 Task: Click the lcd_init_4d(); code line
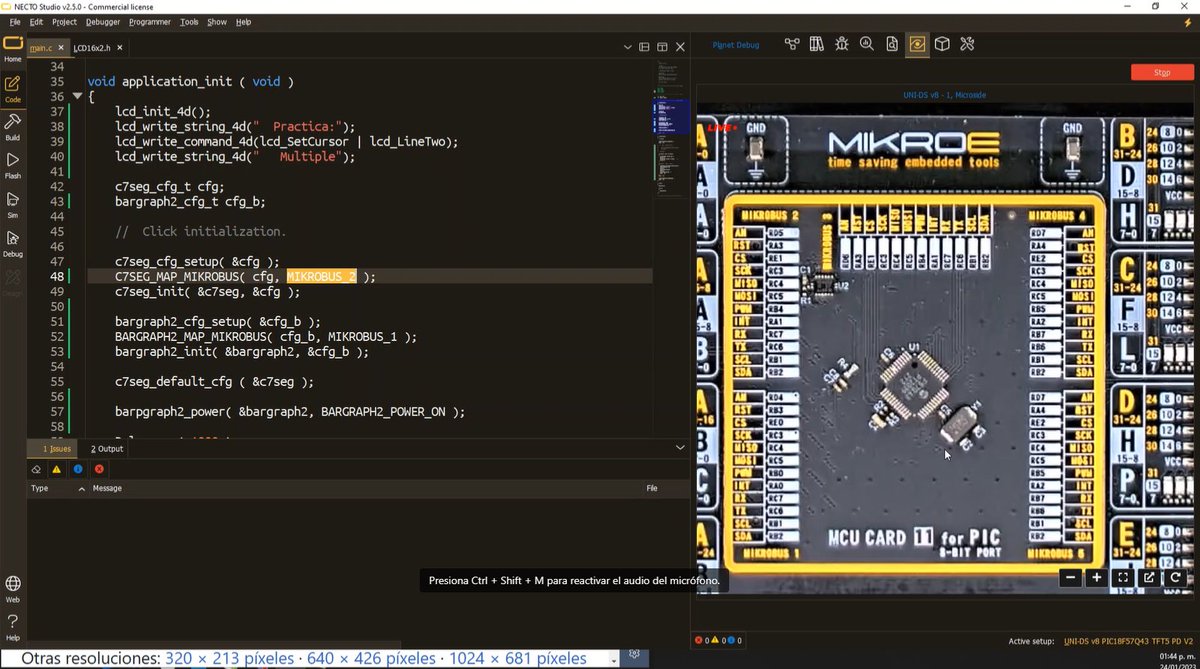pos(163,111)
